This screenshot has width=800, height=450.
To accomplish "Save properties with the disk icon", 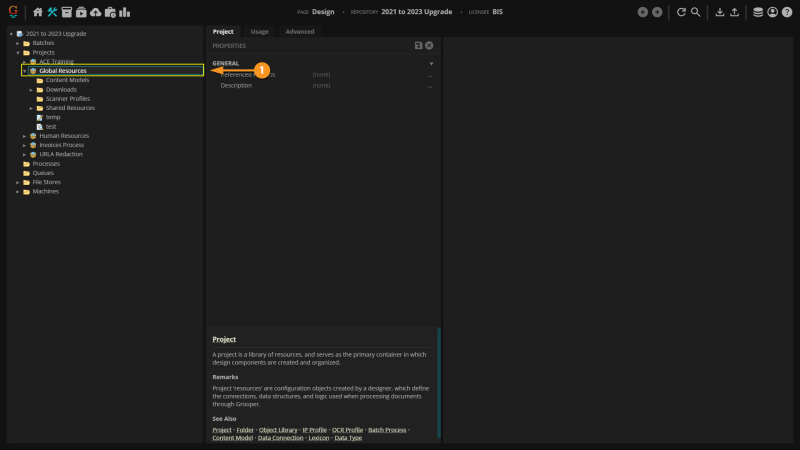I will tap(418, 45).
